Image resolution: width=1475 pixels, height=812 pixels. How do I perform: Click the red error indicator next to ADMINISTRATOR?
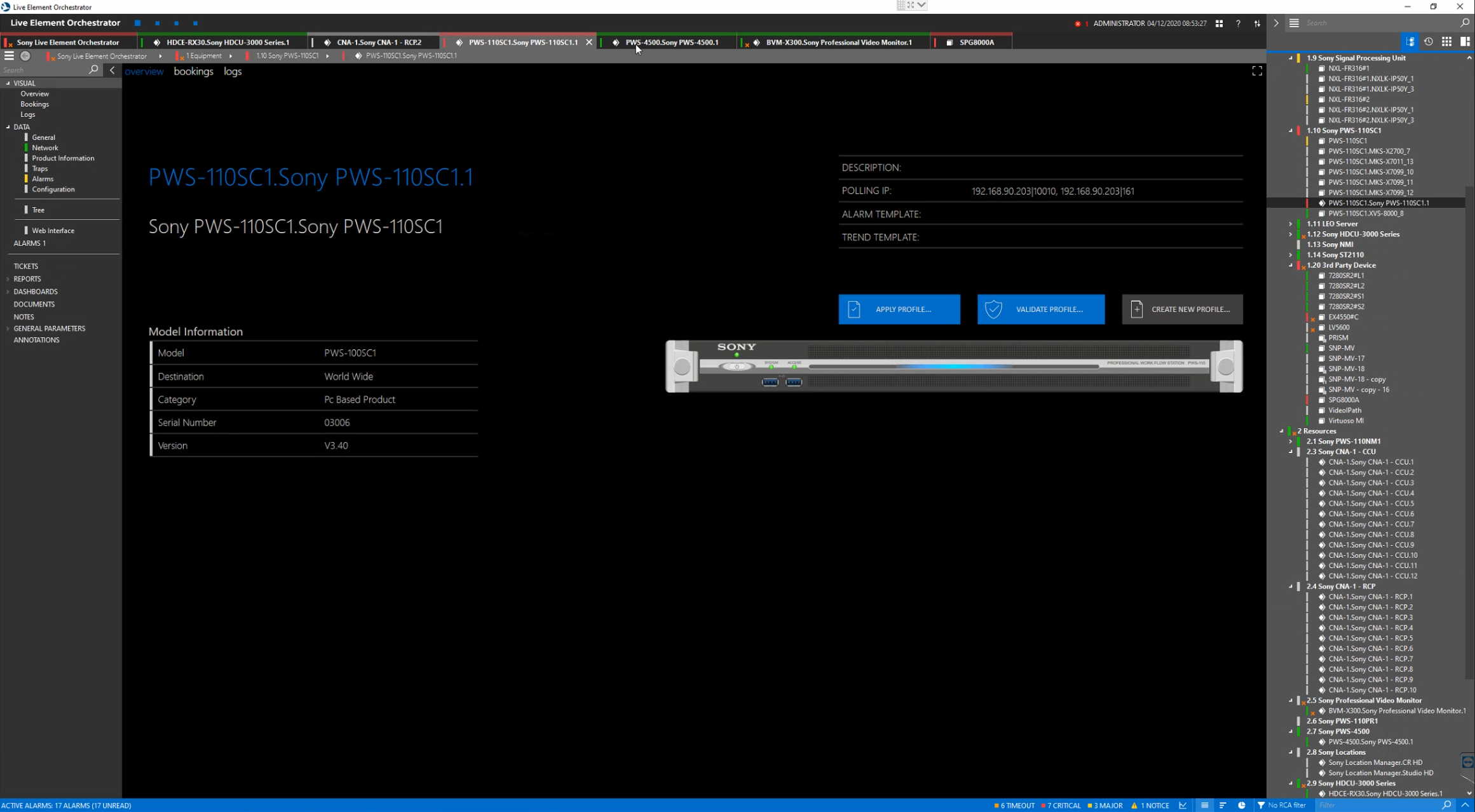pos(1078,24)
